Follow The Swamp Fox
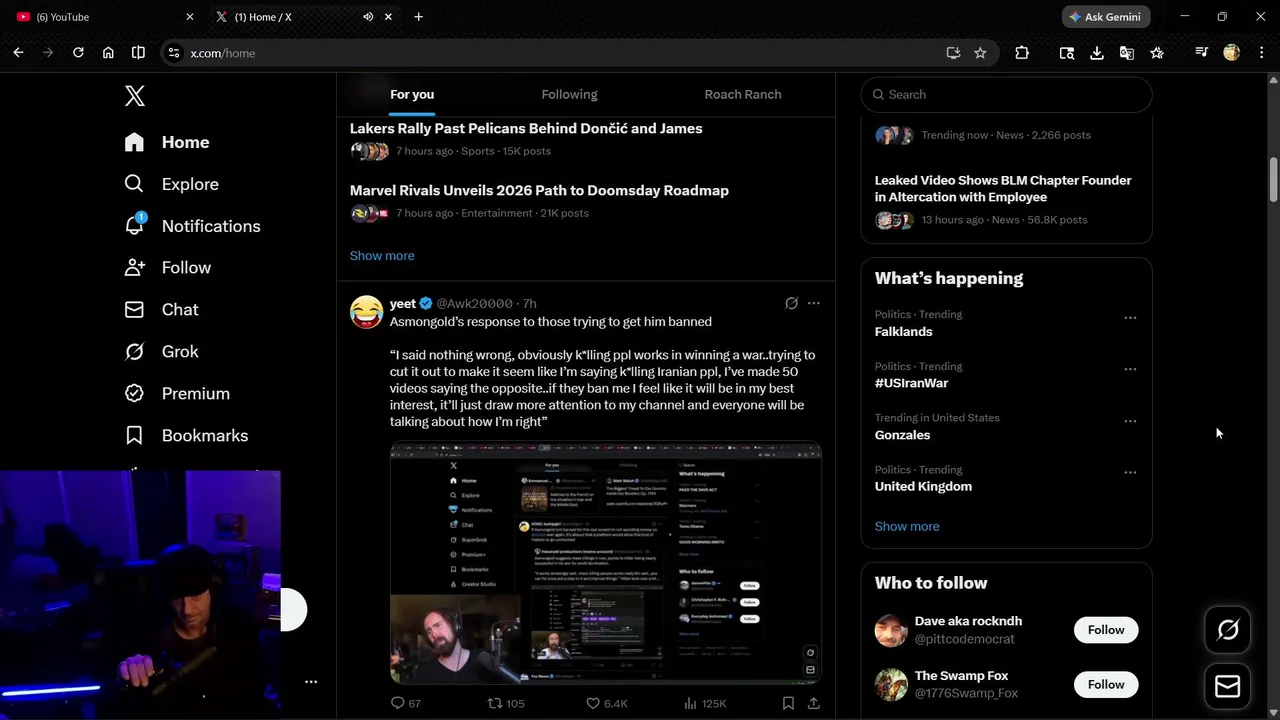 1106,685
